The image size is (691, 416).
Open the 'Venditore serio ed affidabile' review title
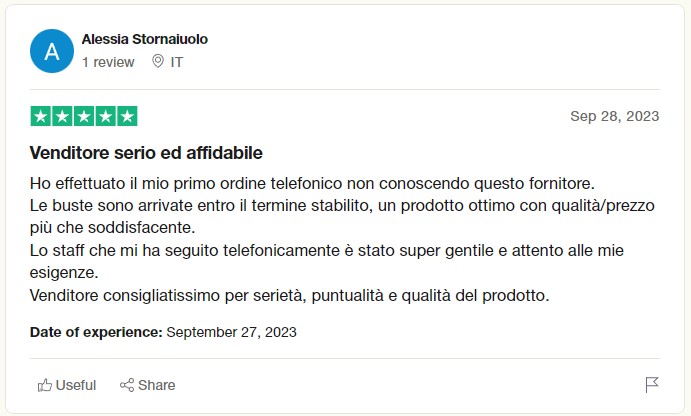click(146, 153)
